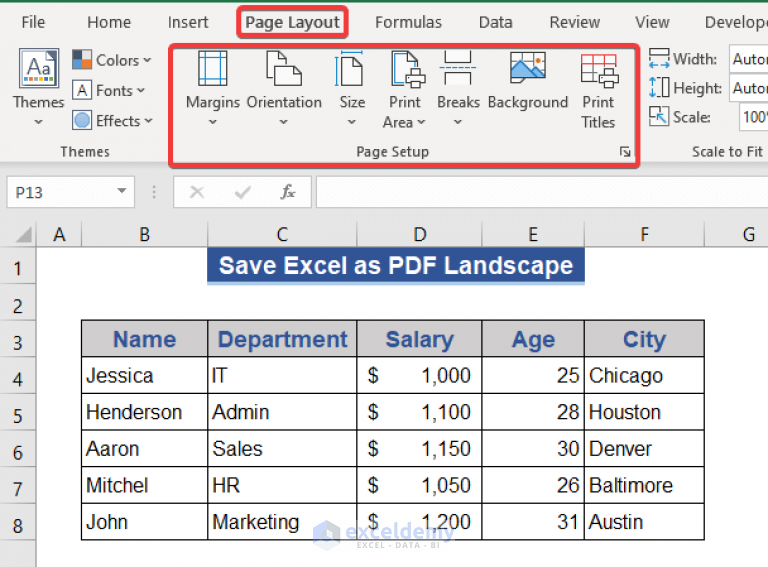The image size is (768, 567).
Task: Click the cell containing 'Jessica'
Action: (x=144, y=376)
